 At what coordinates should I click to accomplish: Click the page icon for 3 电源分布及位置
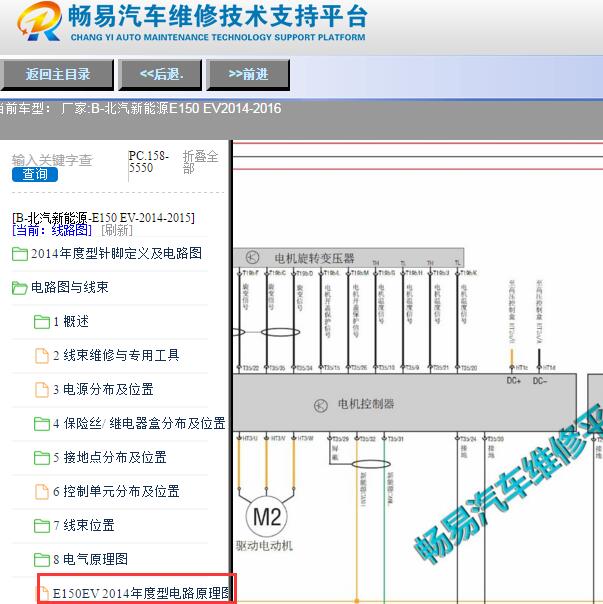point(42,389)
